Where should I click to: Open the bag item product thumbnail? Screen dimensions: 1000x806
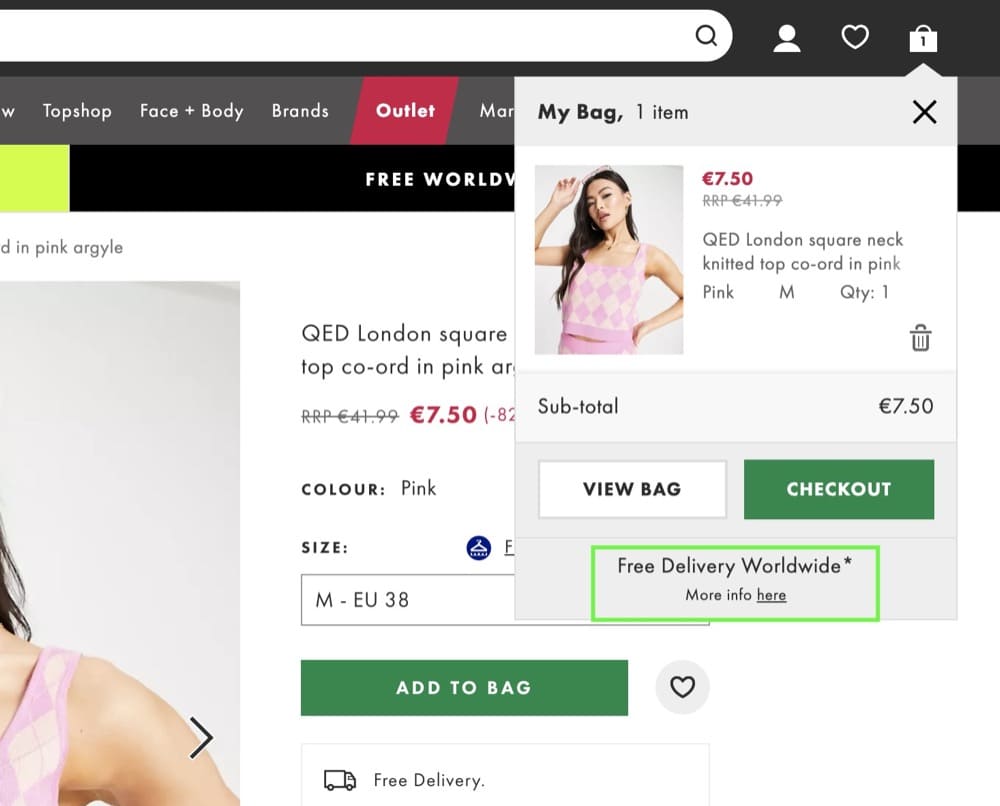click(609, 260)
